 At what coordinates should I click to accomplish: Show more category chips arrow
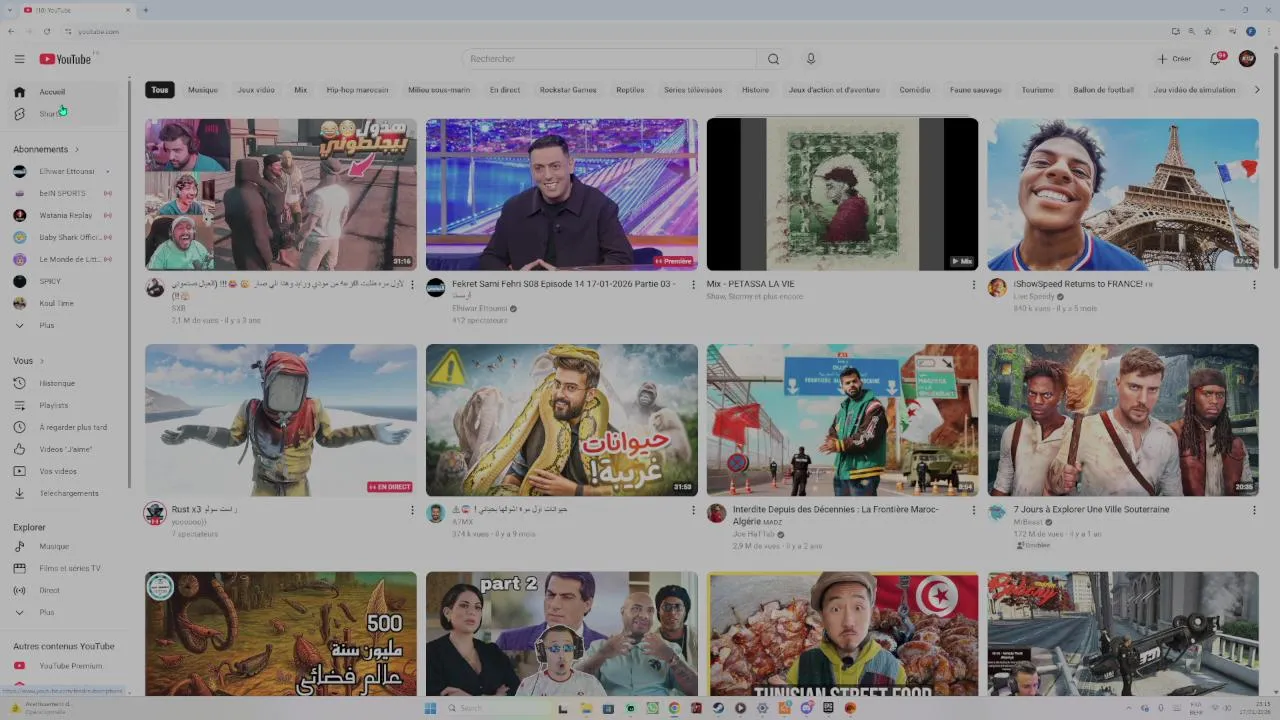click(x=1257, y=90)
